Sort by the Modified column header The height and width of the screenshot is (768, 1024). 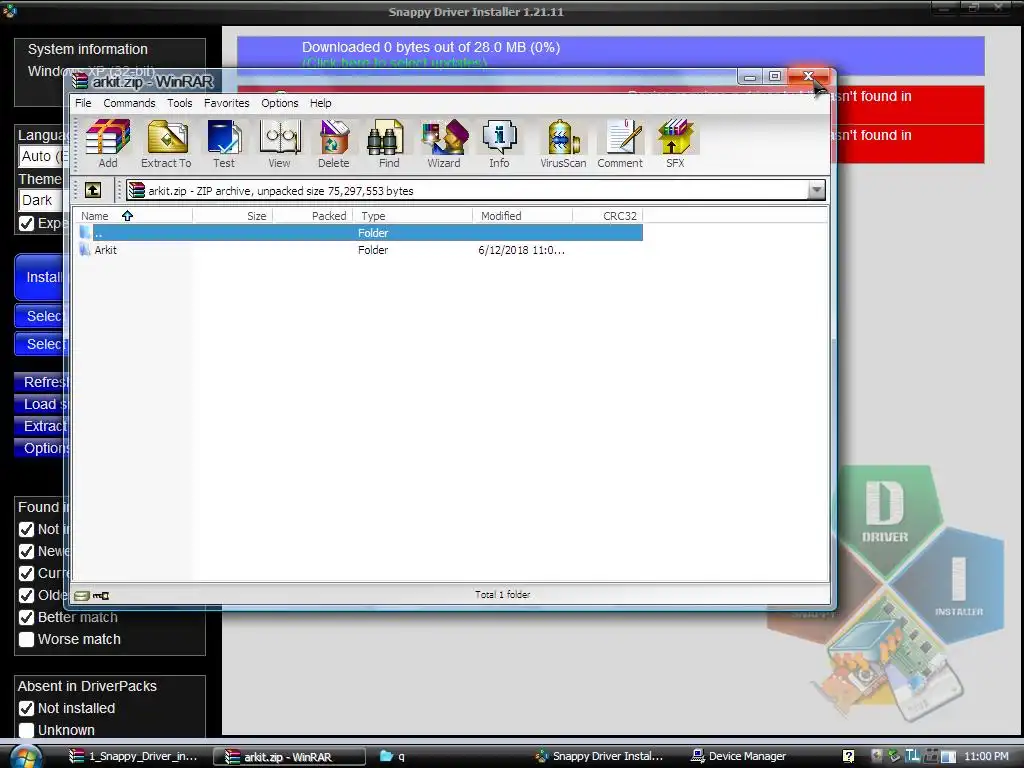(x=522, y=216)
